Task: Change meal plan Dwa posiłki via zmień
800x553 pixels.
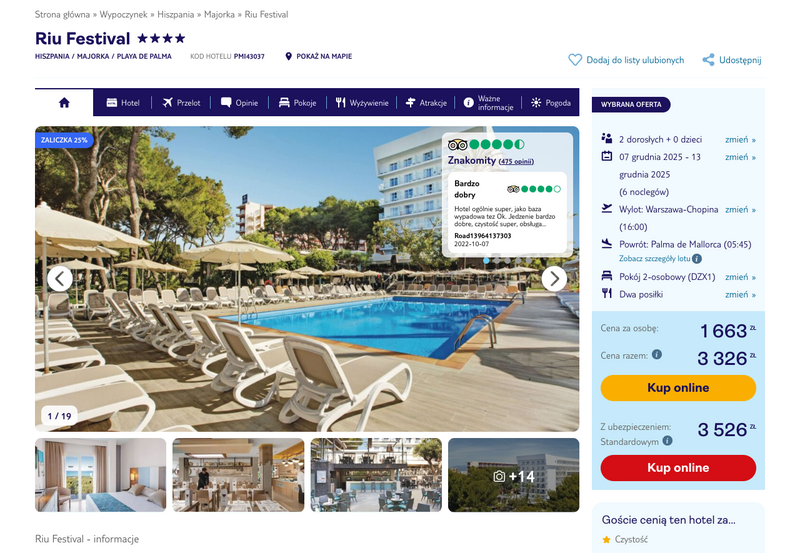Action: coord(740,294)
